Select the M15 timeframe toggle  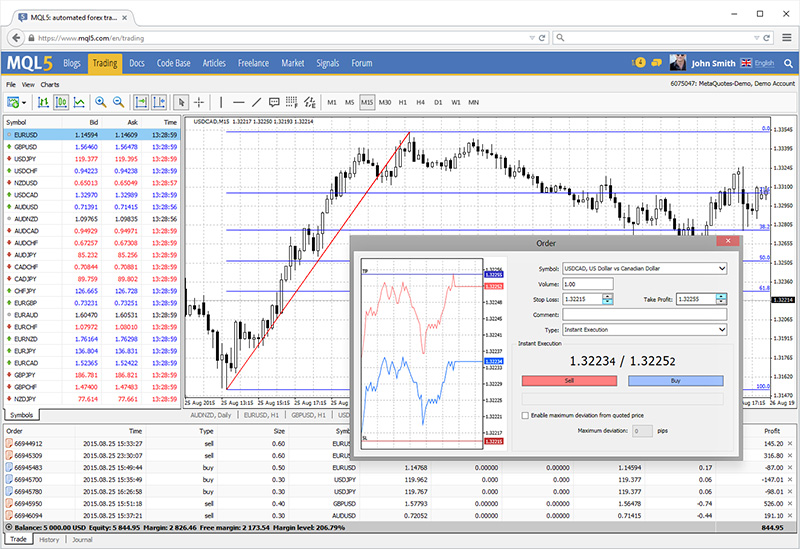tap(367, 102)
